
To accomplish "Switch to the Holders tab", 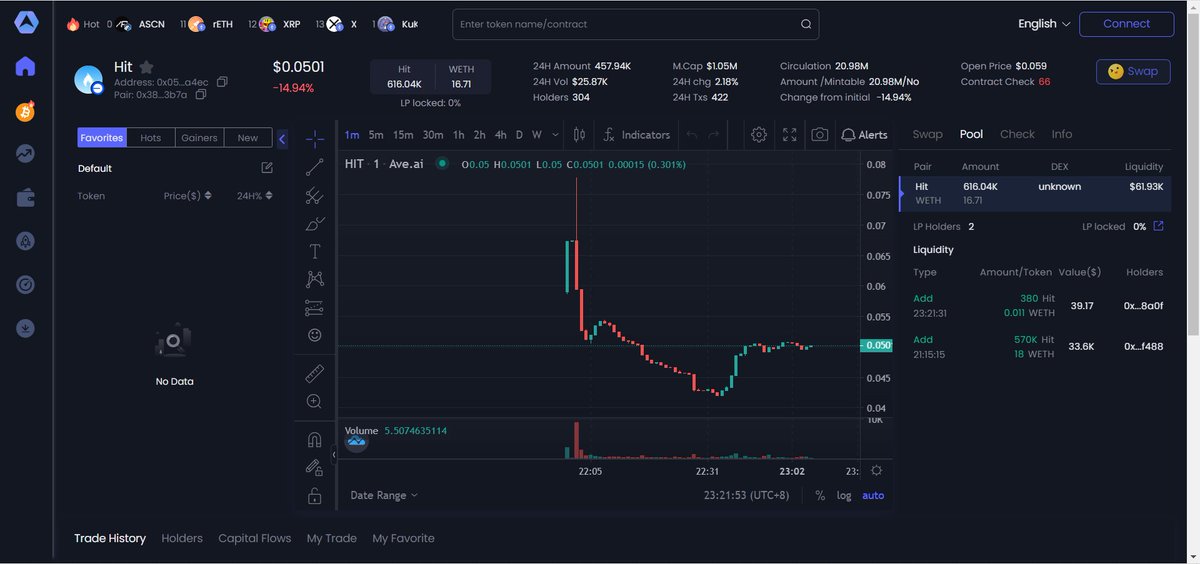I will click(182, 538).
